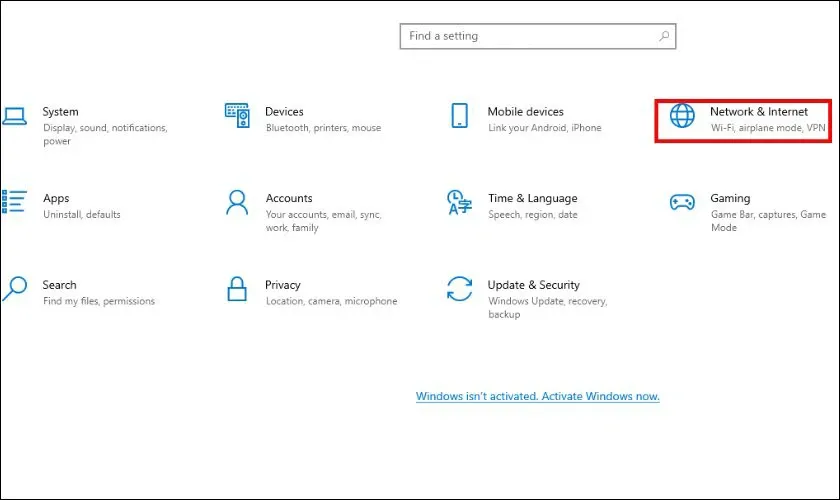
Task: Select the 'Update & Security' heading text
Action: click(533, 285)
